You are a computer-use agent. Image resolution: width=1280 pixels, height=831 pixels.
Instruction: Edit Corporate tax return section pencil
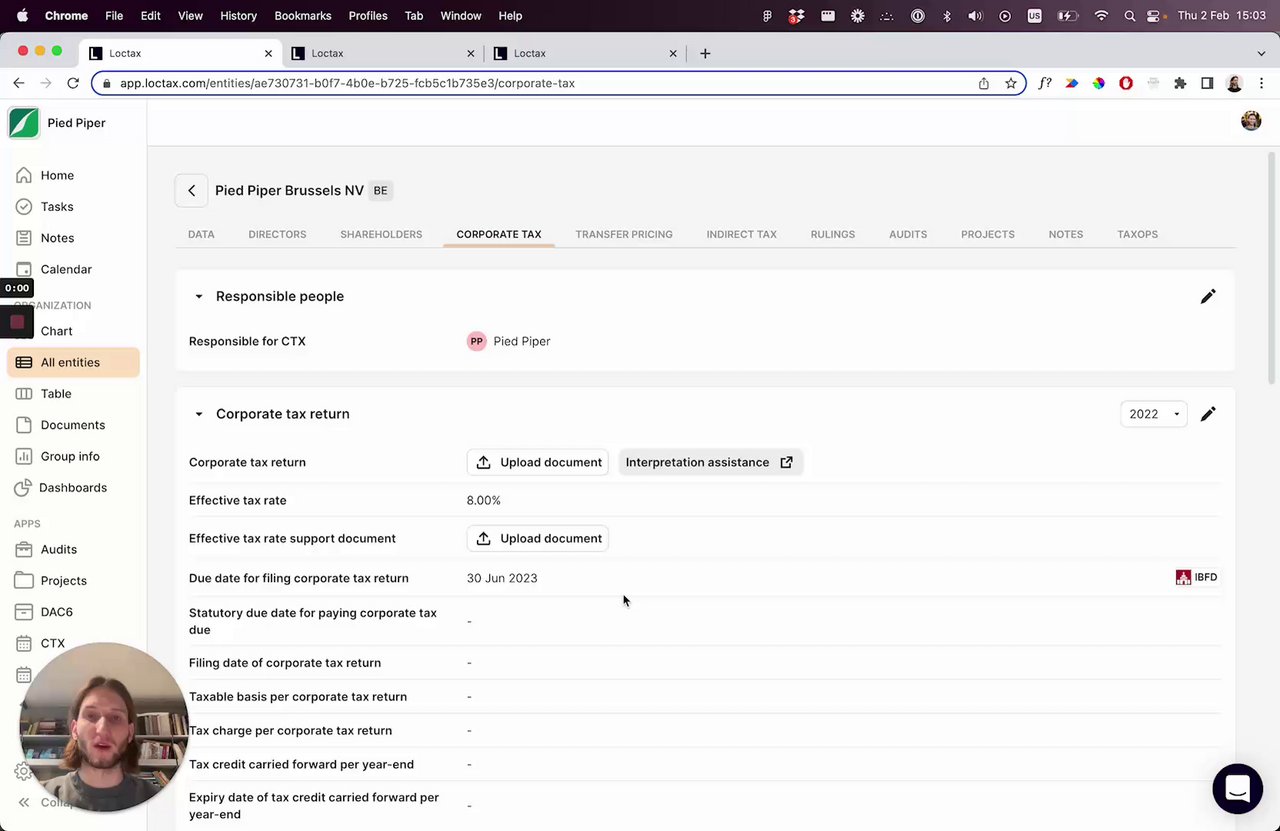[1208, 414]
